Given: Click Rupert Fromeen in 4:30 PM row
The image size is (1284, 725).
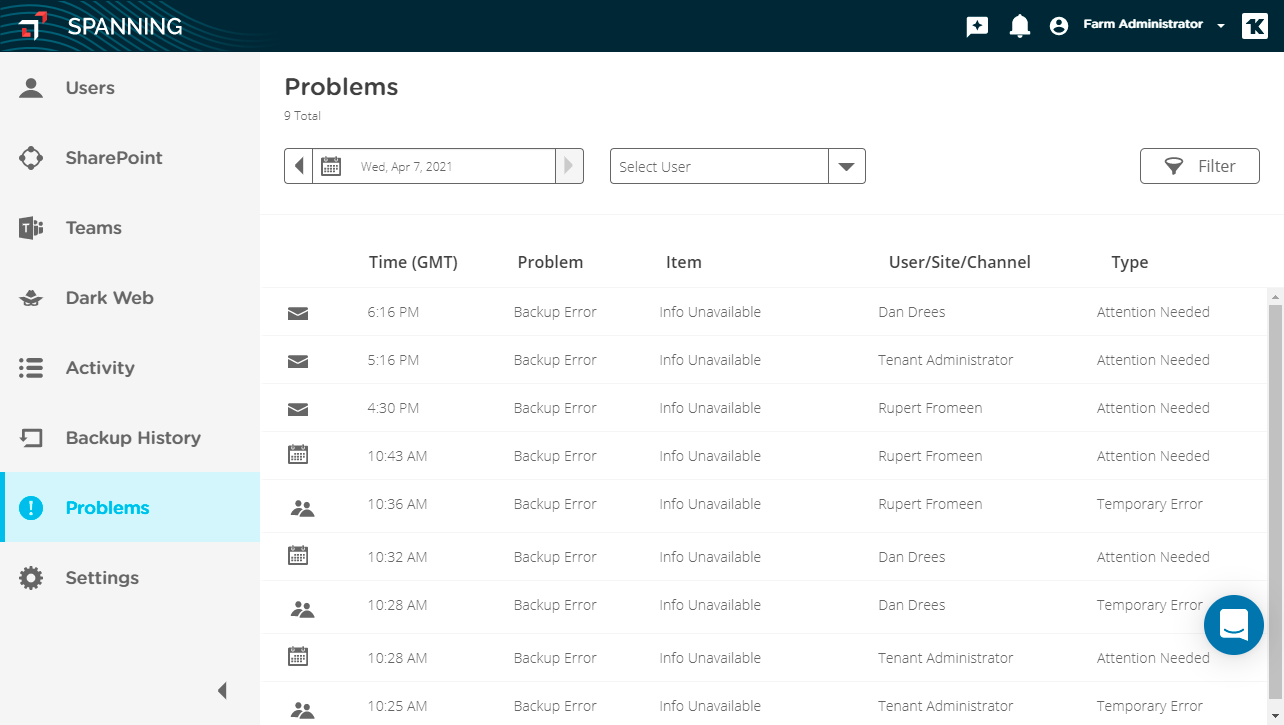Looking at the screenshot, I should click(930, 408).
